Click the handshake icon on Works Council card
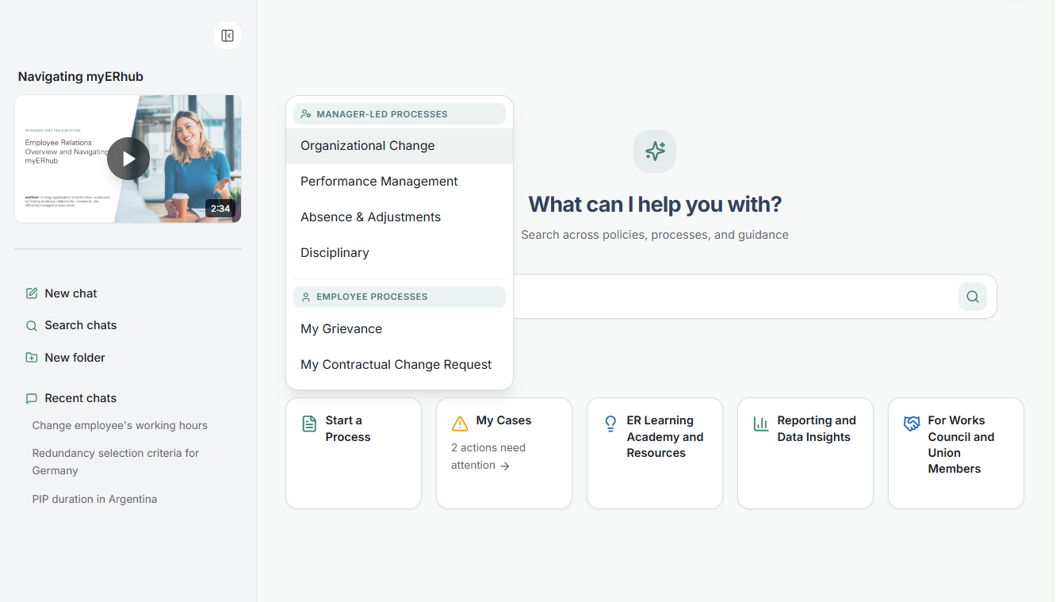This screenshot has height=602, width=1056. (912, 424)
